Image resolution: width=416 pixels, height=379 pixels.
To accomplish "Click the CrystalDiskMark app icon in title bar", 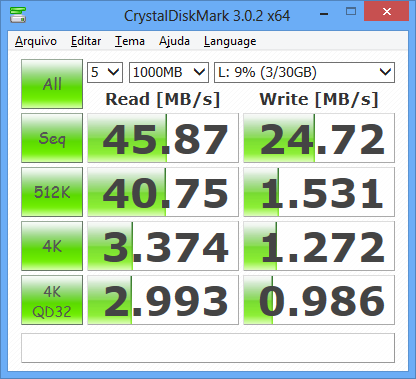I will 18,15.
